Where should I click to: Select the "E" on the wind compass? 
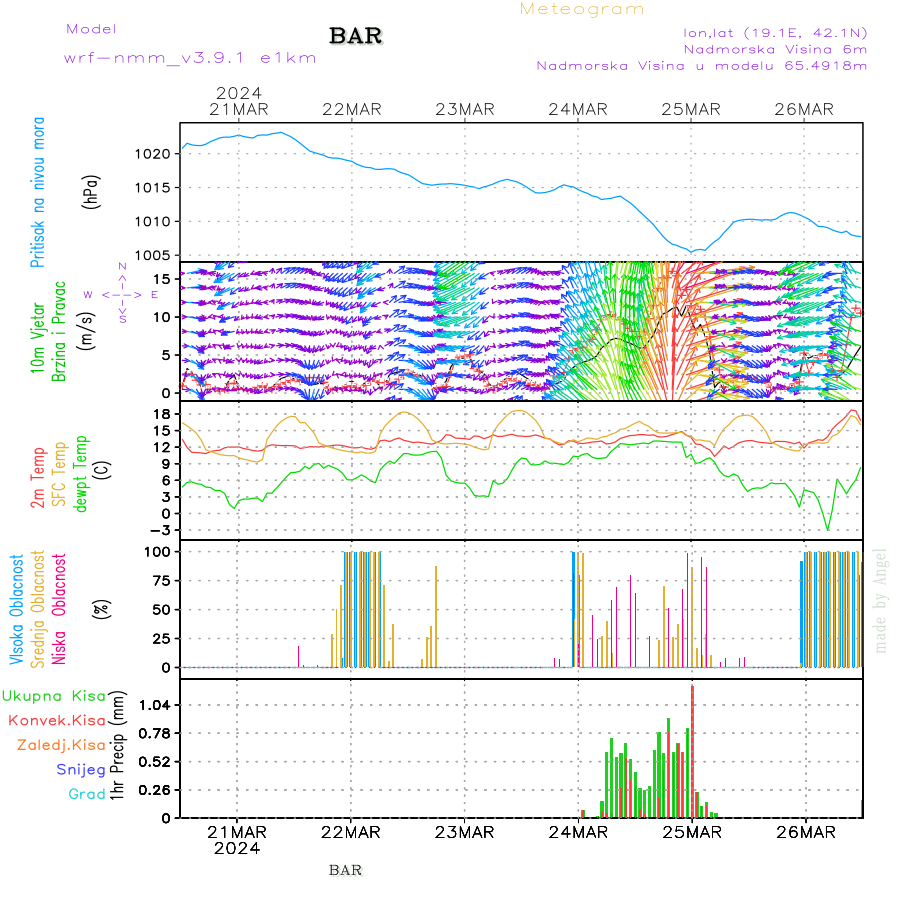[154, 295]
